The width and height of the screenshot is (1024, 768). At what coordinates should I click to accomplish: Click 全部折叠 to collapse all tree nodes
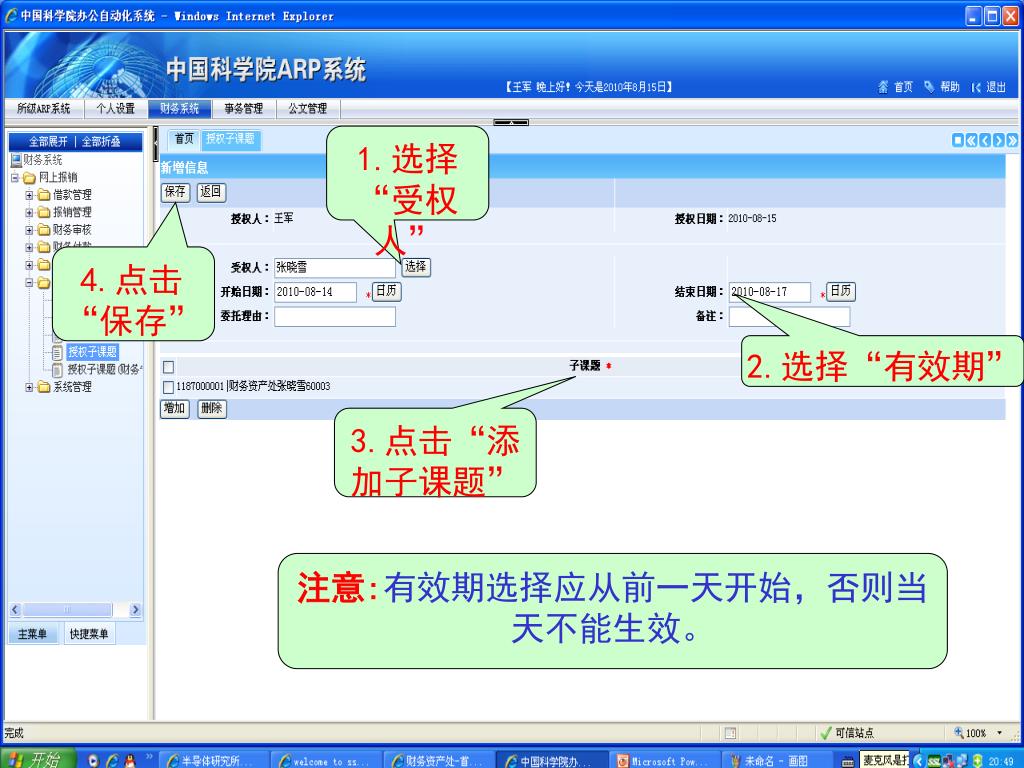click(101, 142)
